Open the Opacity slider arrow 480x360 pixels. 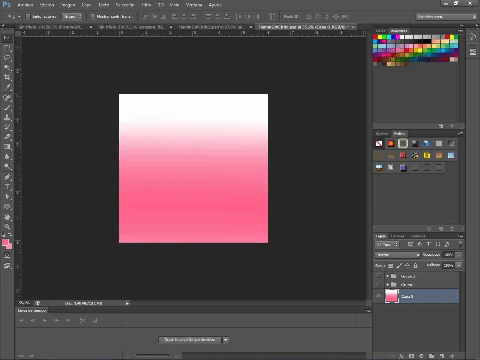tap(459, 255)
